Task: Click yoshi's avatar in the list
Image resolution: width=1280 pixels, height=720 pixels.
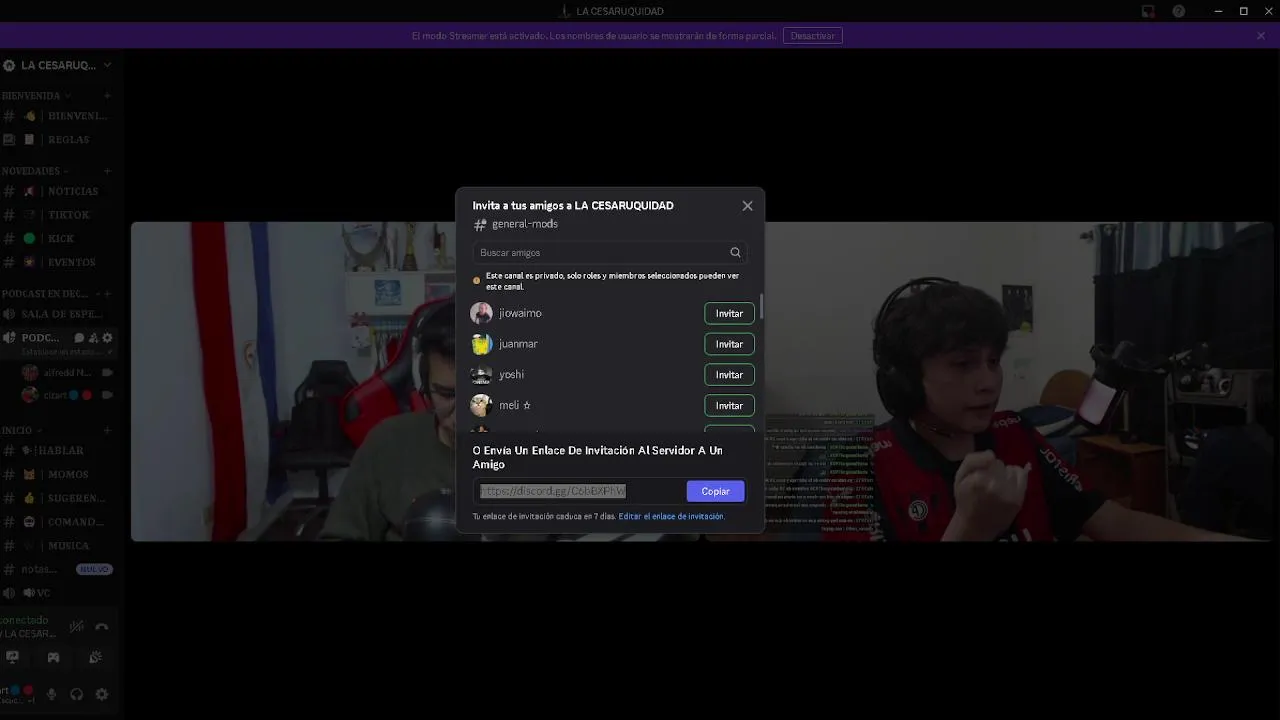Action: [x=481, y=375]
